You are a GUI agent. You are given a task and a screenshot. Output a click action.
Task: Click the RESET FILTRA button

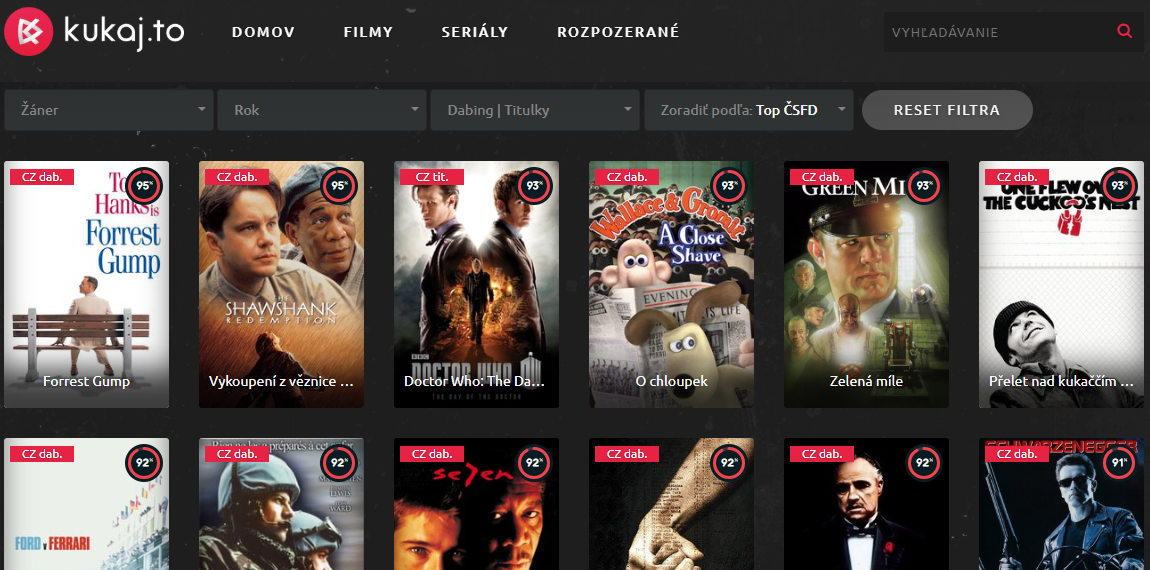pyautogui.click(x=947, y=110)
